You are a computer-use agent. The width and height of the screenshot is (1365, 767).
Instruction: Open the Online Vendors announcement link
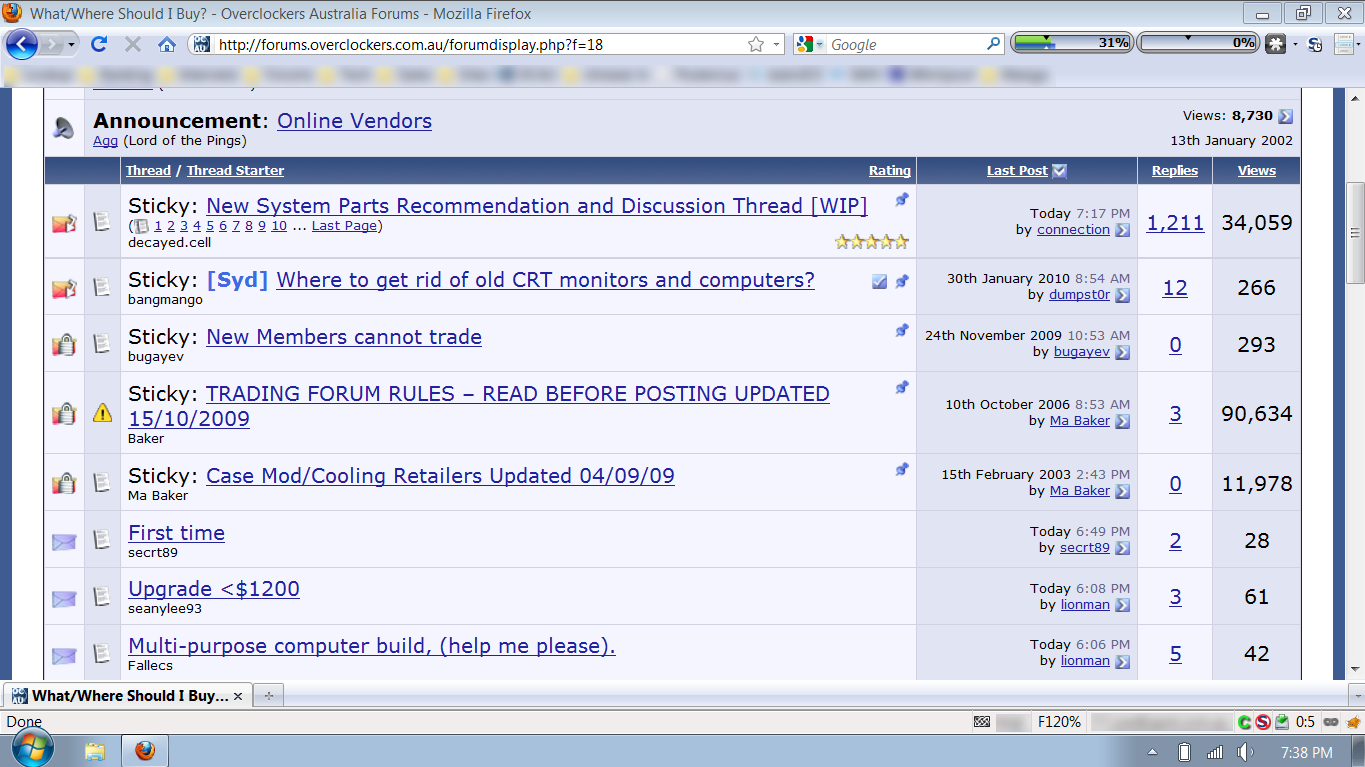point(354,121)
